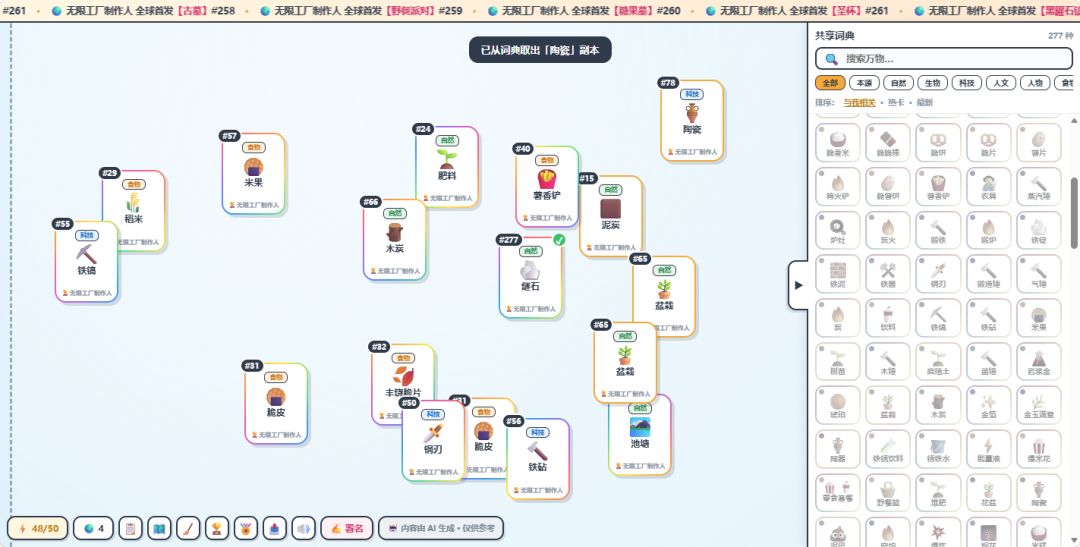The width and height of the screenshot is (1080, 547).
Task: Toggle the green checkmark on the 燧石 card
Action: 559,240
